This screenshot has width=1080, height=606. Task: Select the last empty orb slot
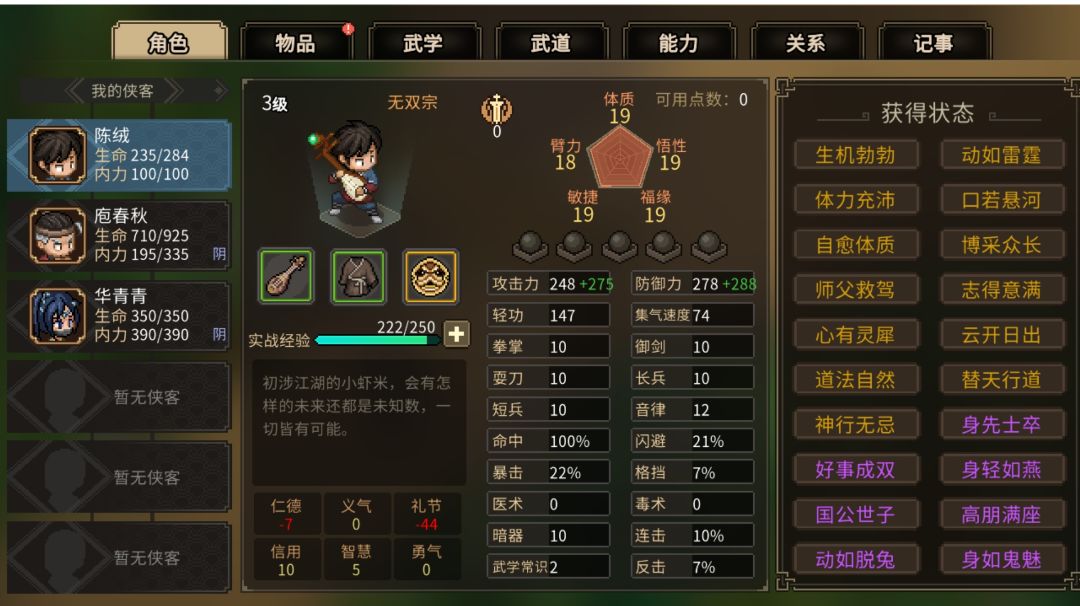[709, 246]
